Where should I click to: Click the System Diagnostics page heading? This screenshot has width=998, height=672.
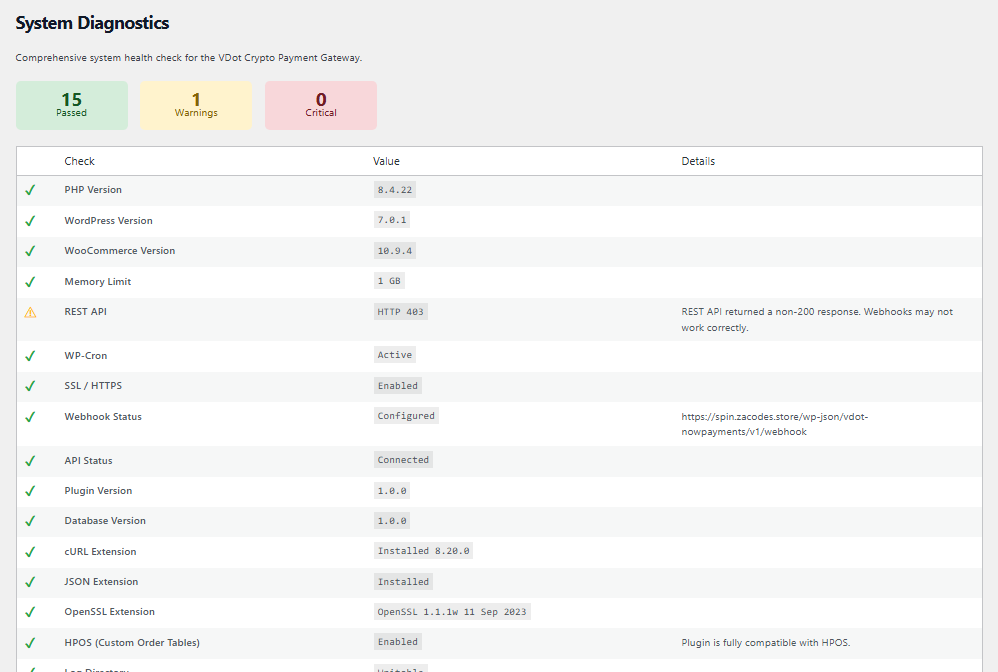click(x=92, y=23)
